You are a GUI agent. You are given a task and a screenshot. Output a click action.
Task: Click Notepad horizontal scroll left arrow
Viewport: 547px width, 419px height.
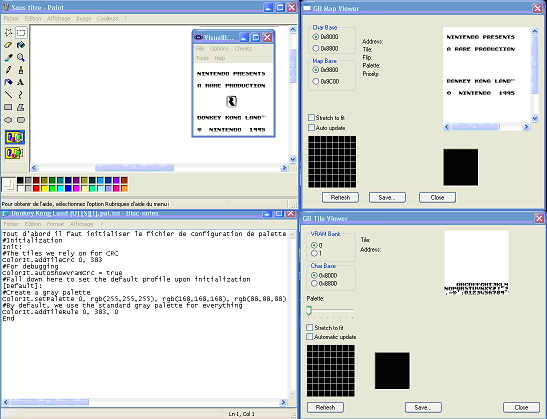click(x=6, y=402)
